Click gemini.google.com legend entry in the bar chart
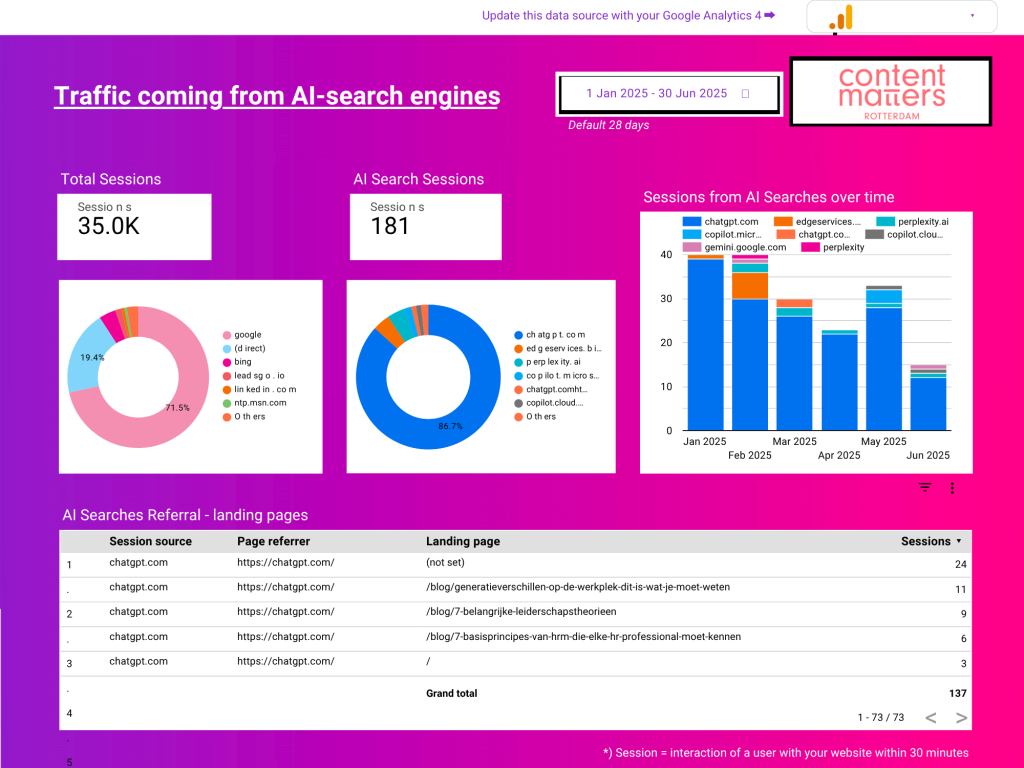Viewport: 1024px width, 768px height. tap(735, 248)
